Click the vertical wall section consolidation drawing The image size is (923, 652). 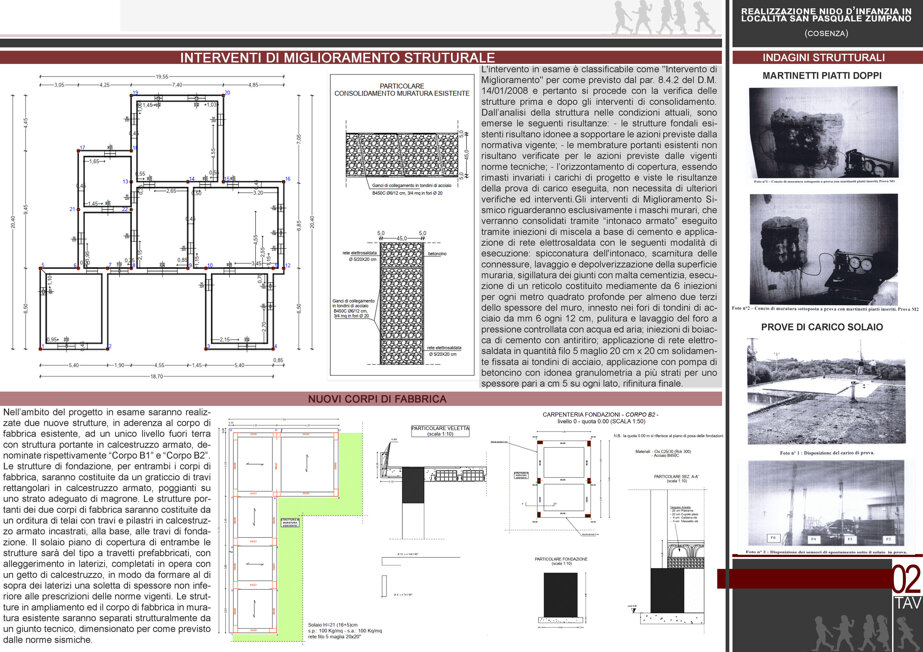click(401, 302)
